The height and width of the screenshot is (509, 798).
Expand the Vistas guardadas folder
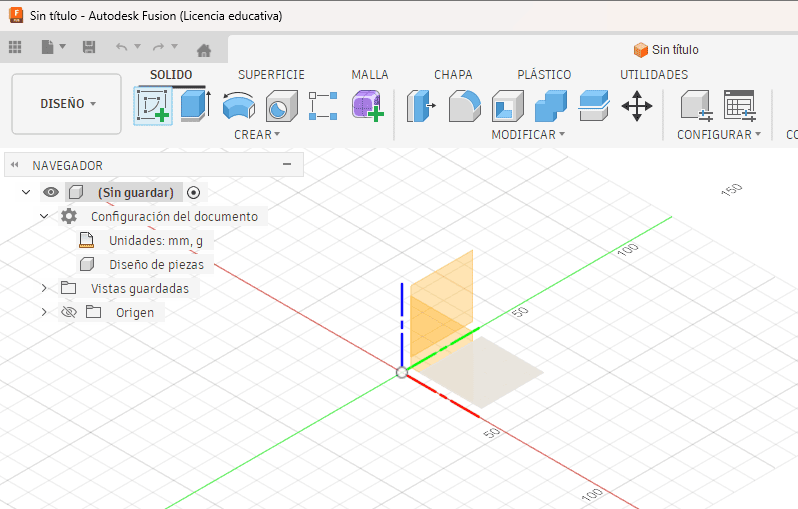(x=44, y=289)
